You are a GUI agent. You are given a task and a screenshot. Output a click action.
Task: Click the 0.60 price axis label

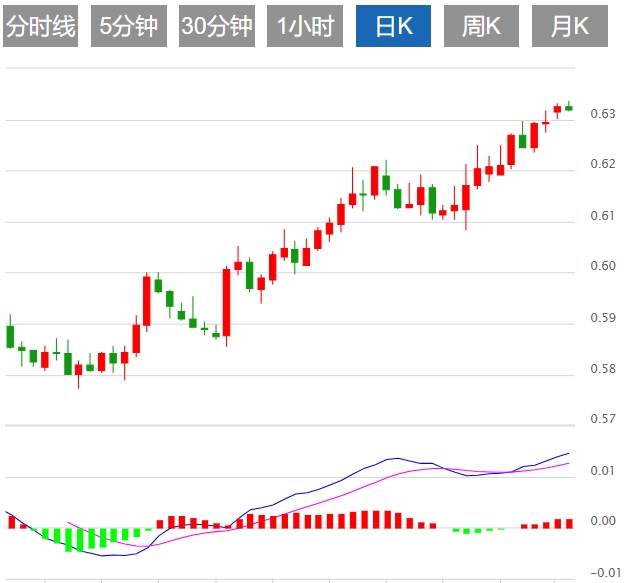[x=603, y=266]
